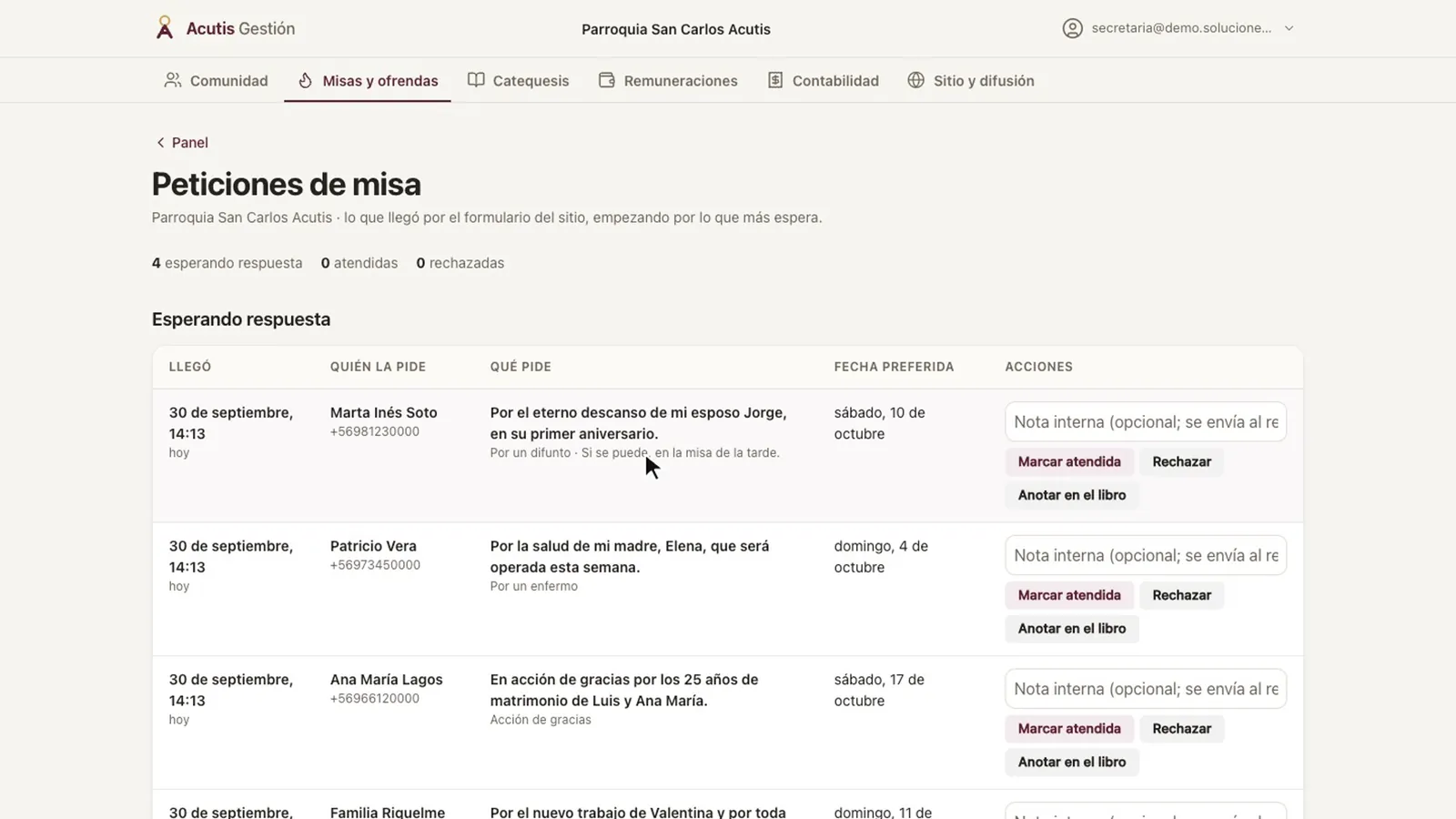The width and height of the screenshot is (1456, 819).
Task: Focus the Nota interna field for Marta Inés Soto
Action: (x=1146, y=422)
